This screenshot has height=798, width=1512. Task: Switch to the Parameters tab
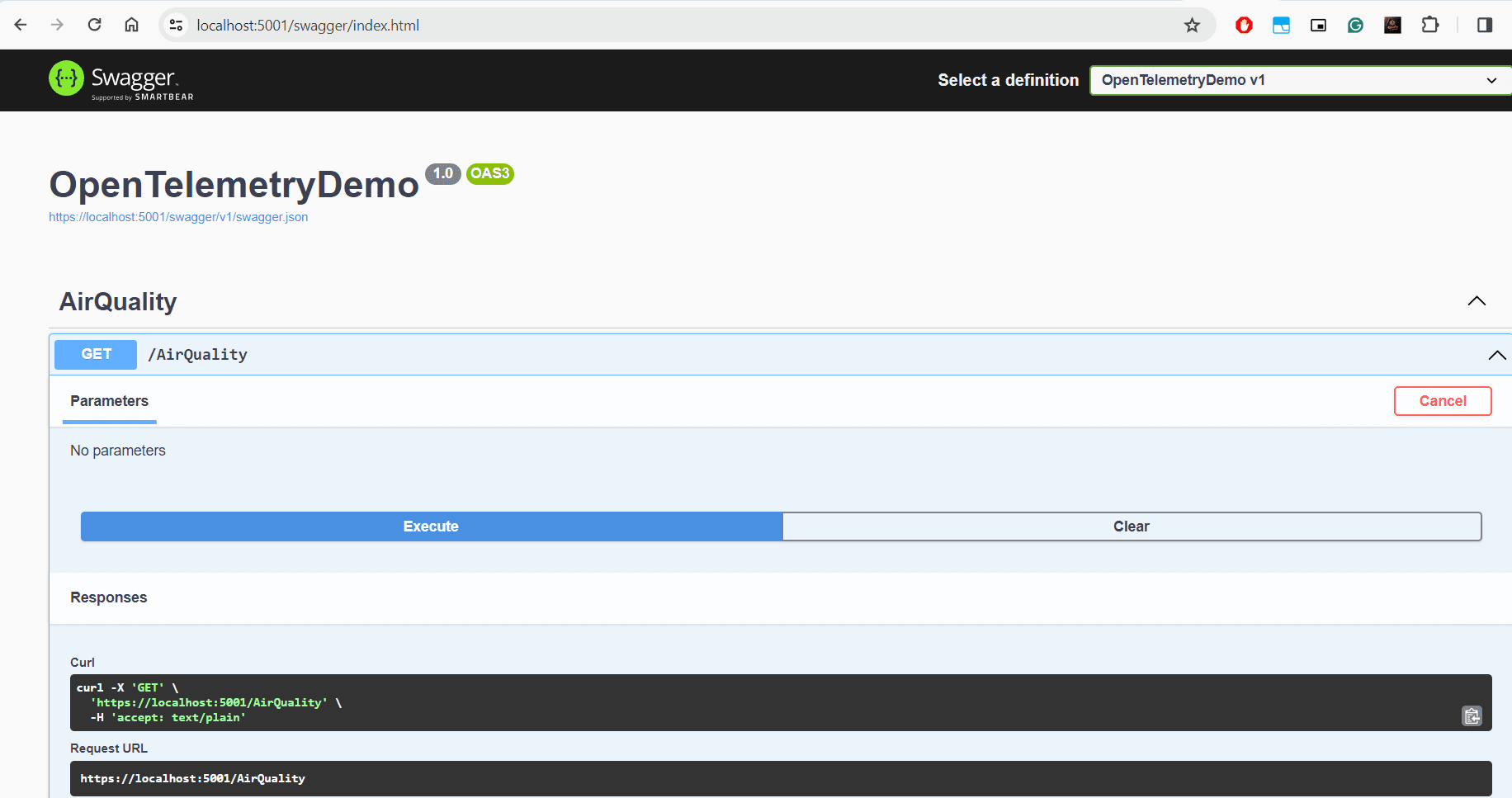109,401
